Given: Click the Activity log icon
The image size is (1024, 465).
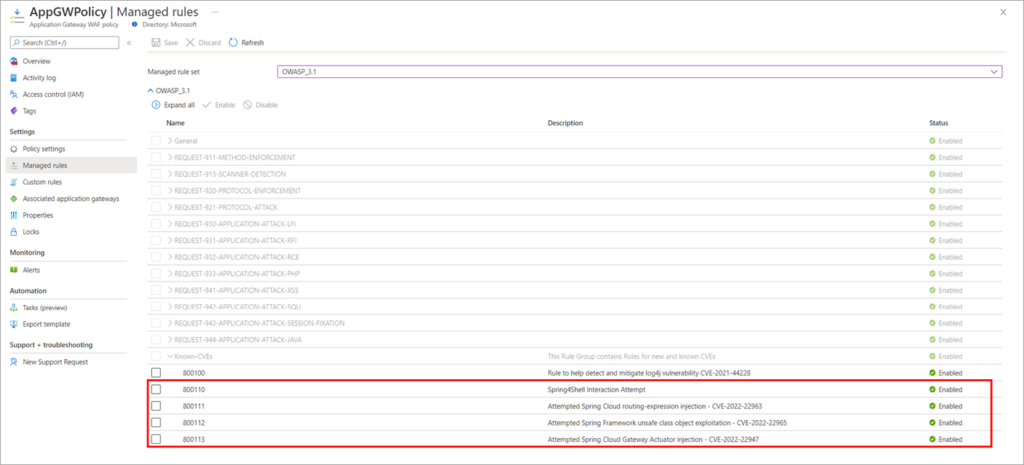Looking at the screenshot, I should 14,78.
